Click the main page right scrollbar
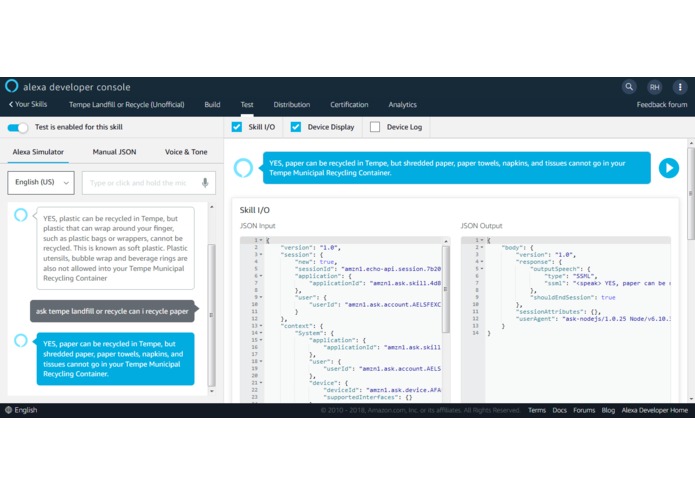Viewport: 695px width, 494px height. [691, 194]
